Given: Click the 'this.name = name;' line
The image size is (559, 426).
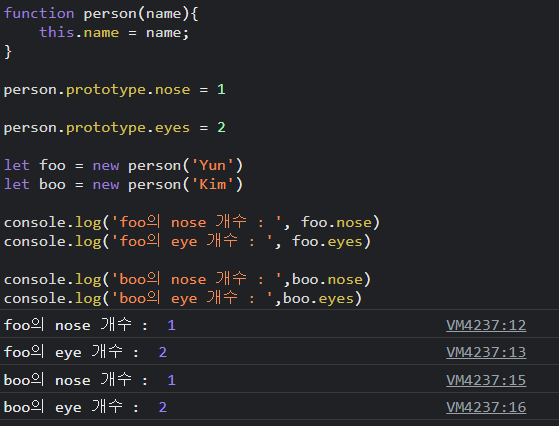Looking at the screenshot, I should 114,33.
